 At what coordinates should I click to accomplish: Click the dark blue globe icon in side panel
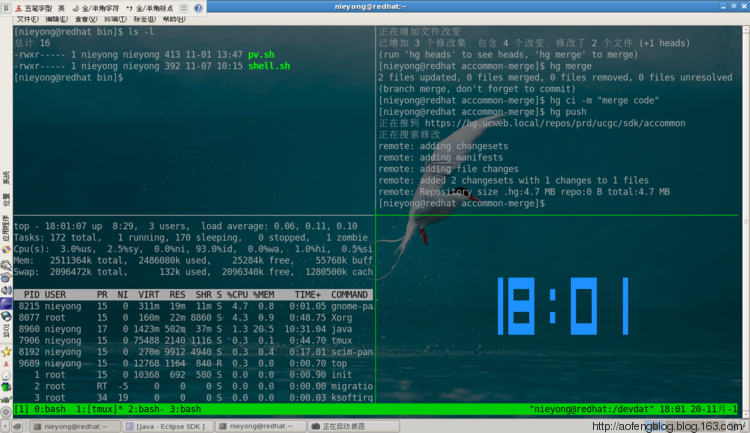click(x=6, y=303)
